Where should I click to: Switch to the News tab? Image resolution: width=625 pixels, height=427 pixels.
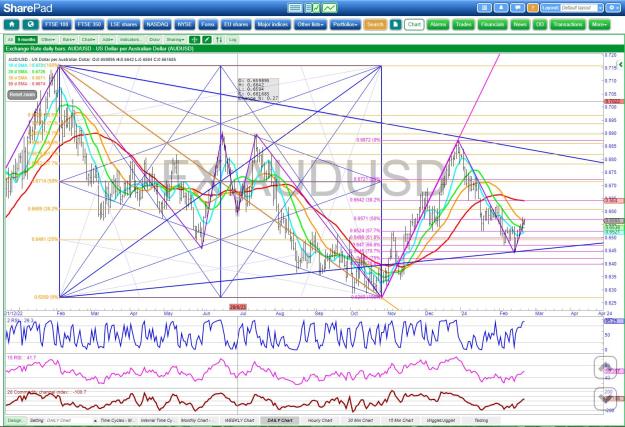coord(520,24)
